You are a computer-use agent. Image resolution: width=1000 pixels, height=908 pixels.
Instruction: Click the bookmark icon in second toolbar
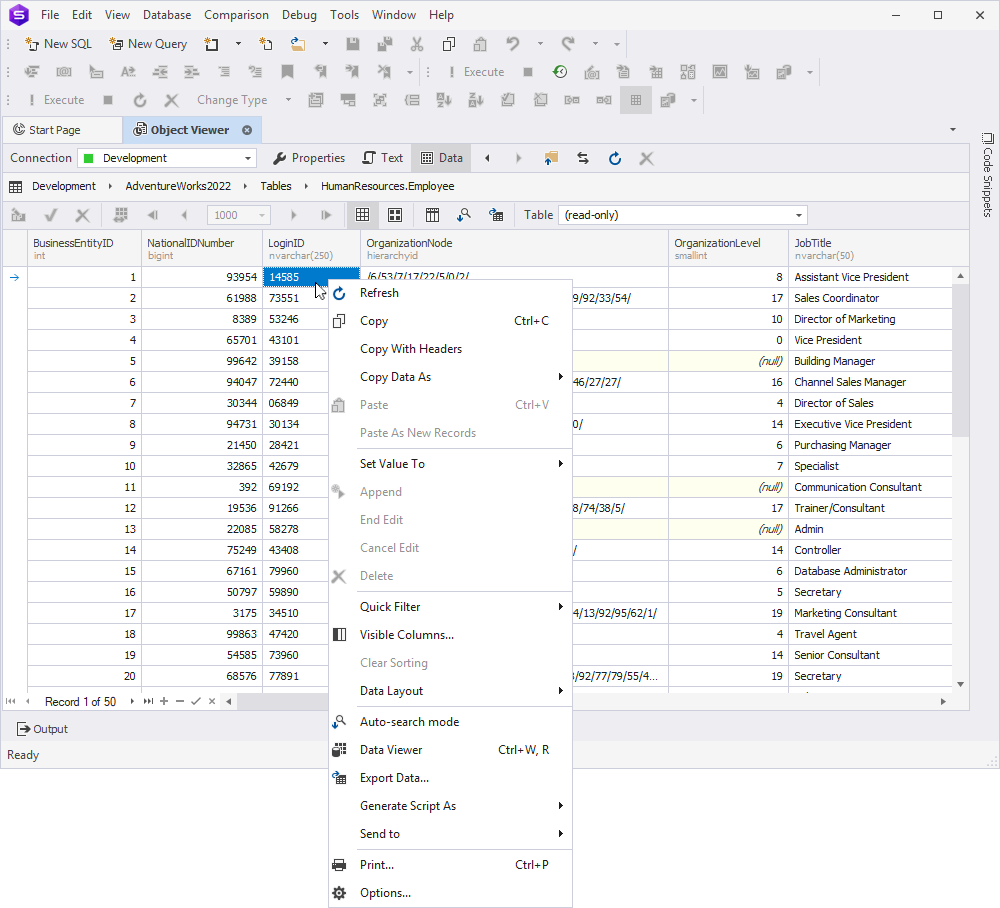pyautogui.click(x=288, y=72)
